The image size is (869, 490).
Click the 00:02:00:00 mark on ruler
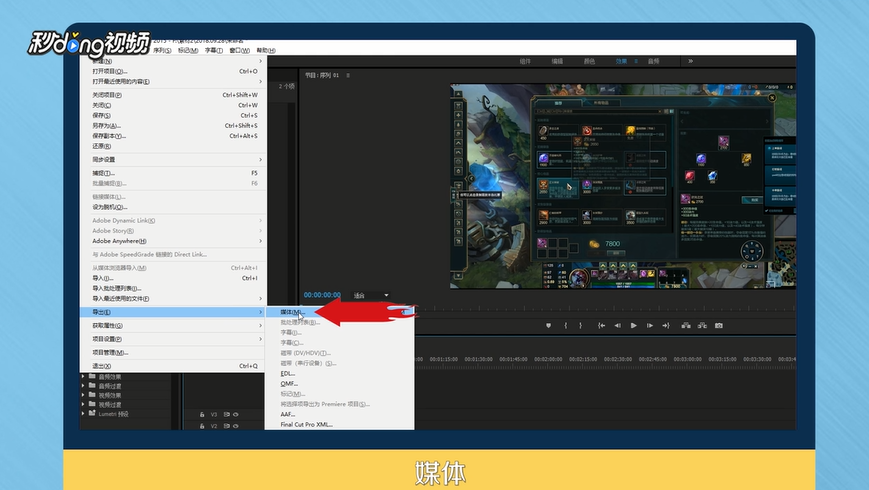point(548,359)
